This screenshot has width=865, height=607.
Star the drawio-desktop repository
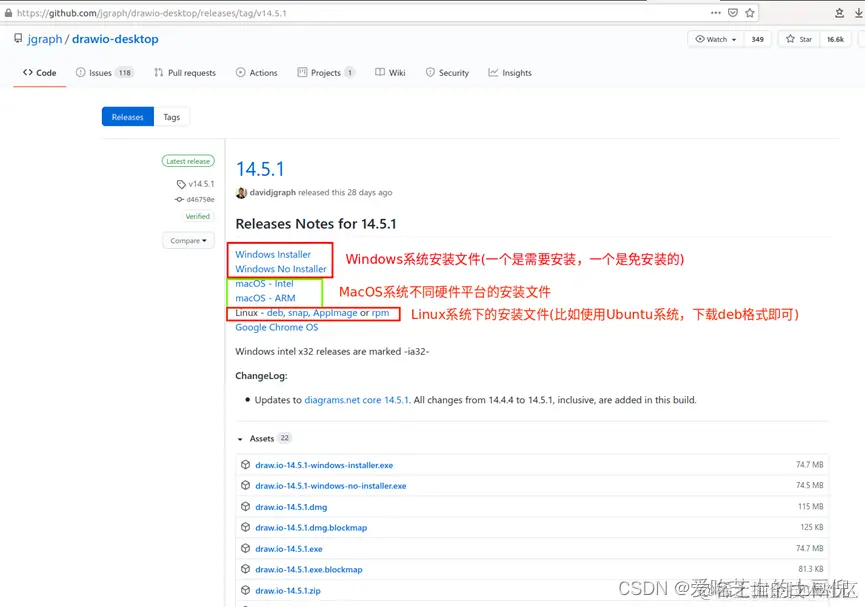[799, 39]
